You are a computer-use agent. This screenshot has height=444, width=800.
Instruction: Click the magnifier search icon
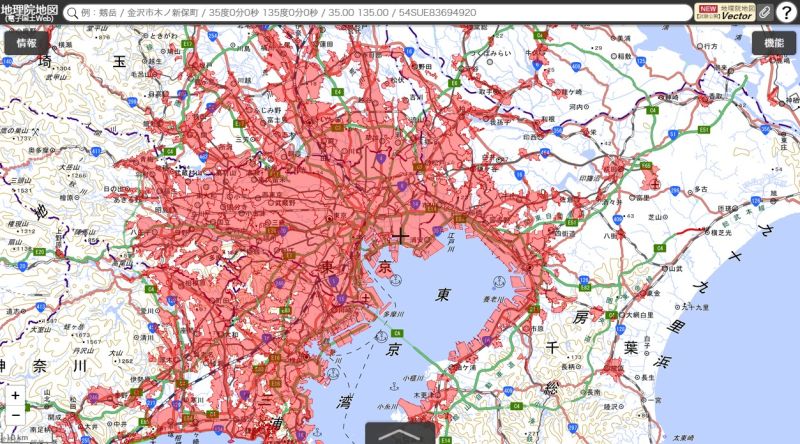click(73, 13)
